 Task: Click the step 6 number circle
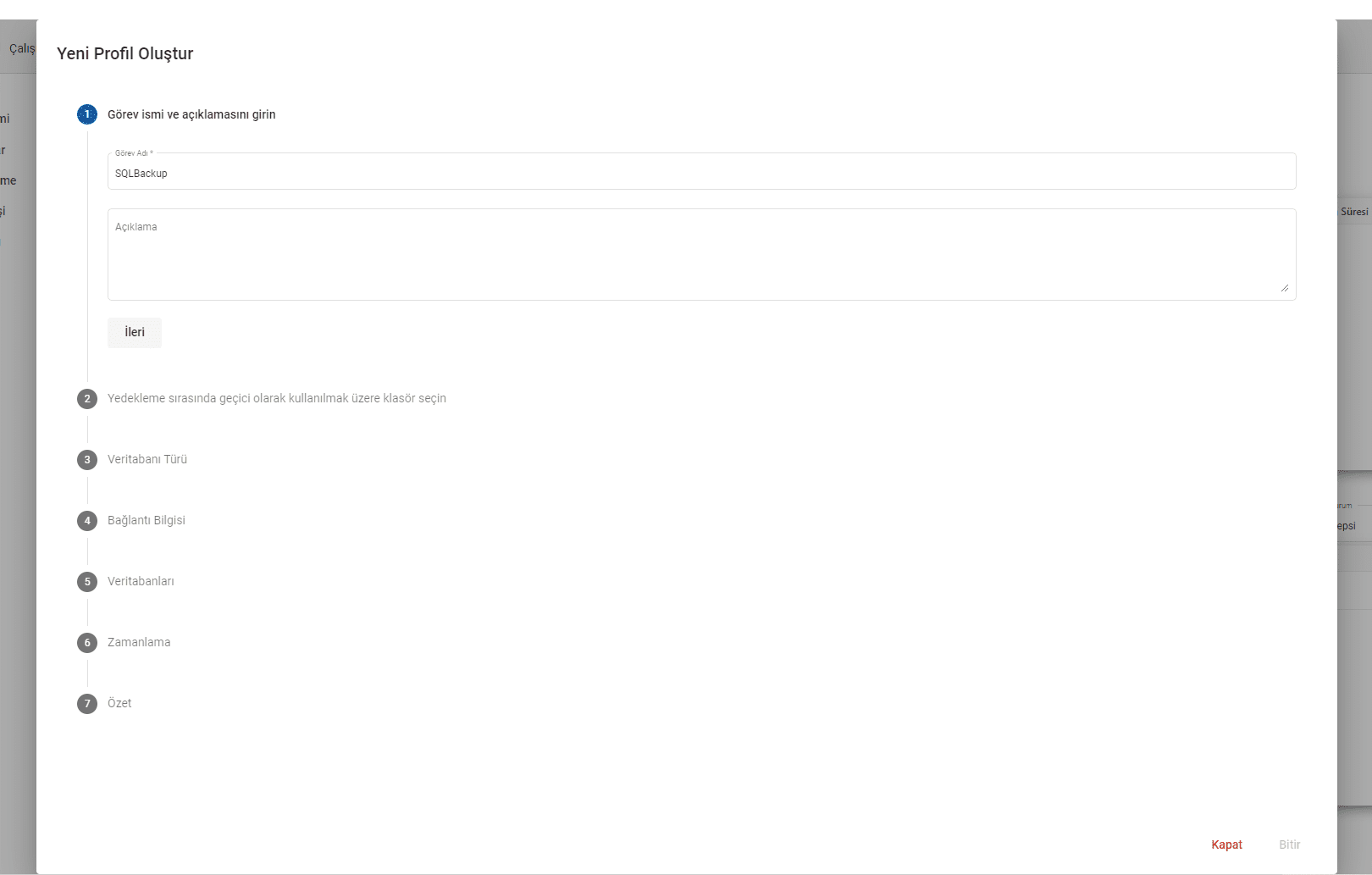[x=87, y=643]
